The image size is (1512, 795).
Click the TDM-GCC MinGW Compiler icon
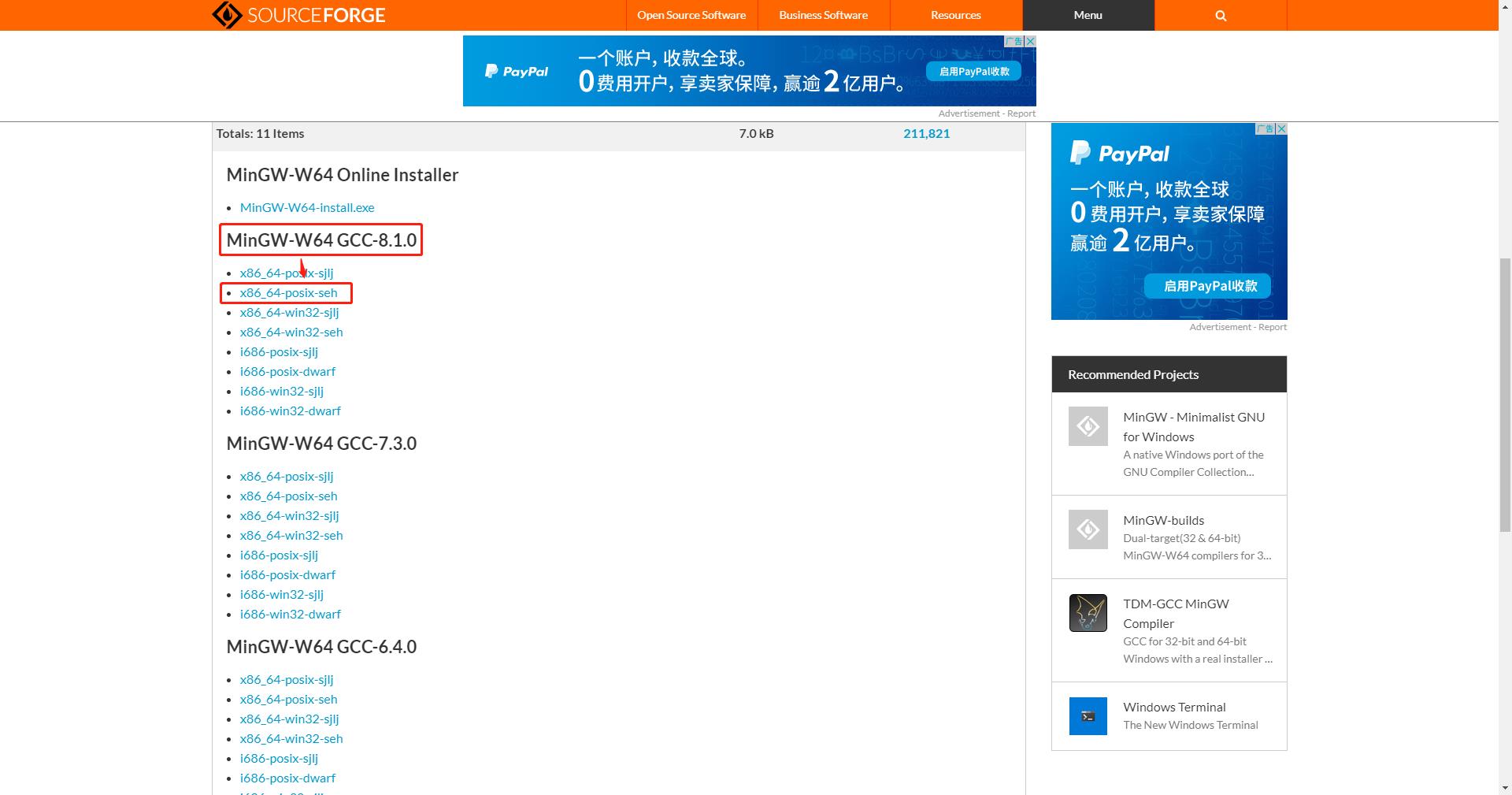click(x=1088, y=613)
